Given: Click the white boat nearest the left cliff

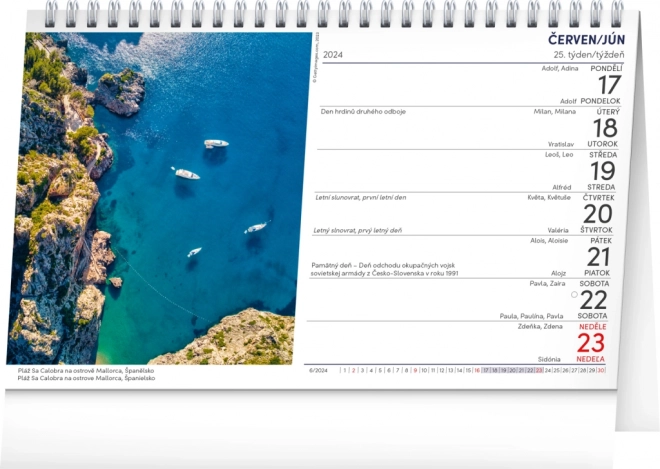Looking at the screenshot, I should point(186,174).
